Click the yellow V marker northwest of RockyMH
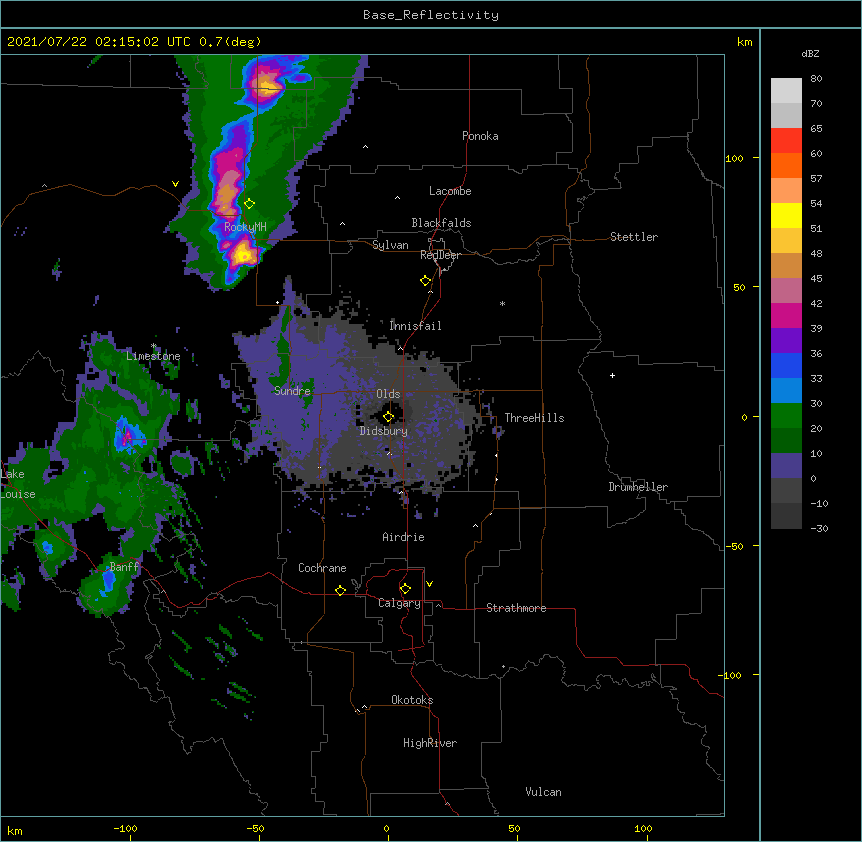This screenshot has width=862, height=842. [x=175, y=184]
